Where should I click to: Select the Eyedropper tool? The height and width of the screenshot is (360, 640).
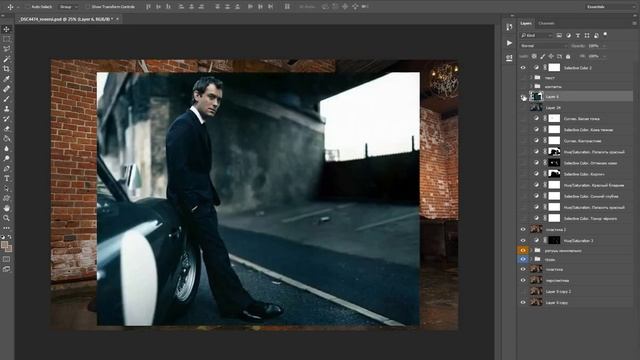point(7,79)
